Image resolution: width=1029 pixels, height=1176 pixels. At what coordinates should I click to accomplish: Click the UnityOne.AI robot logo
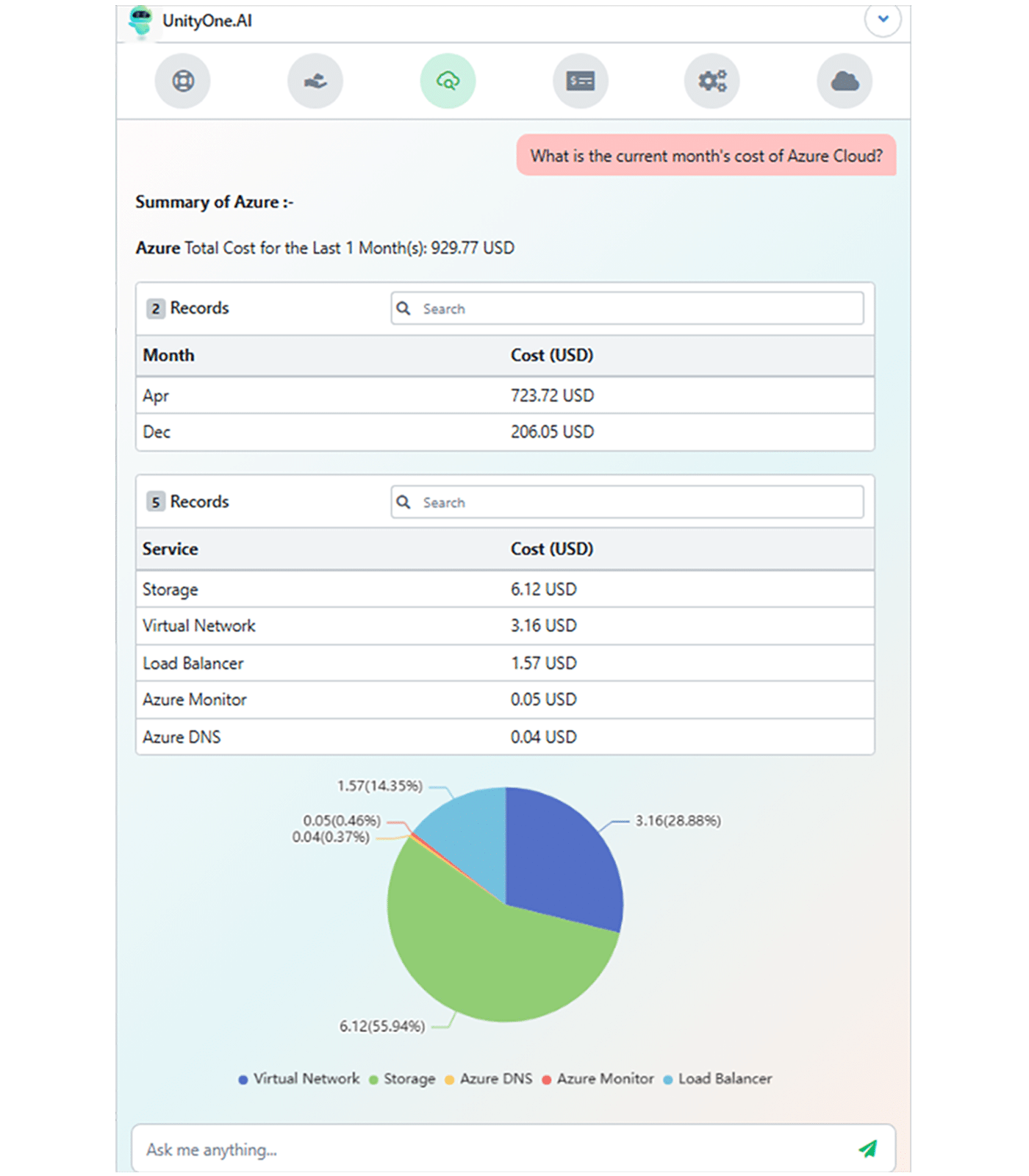[x=140, y=21]
